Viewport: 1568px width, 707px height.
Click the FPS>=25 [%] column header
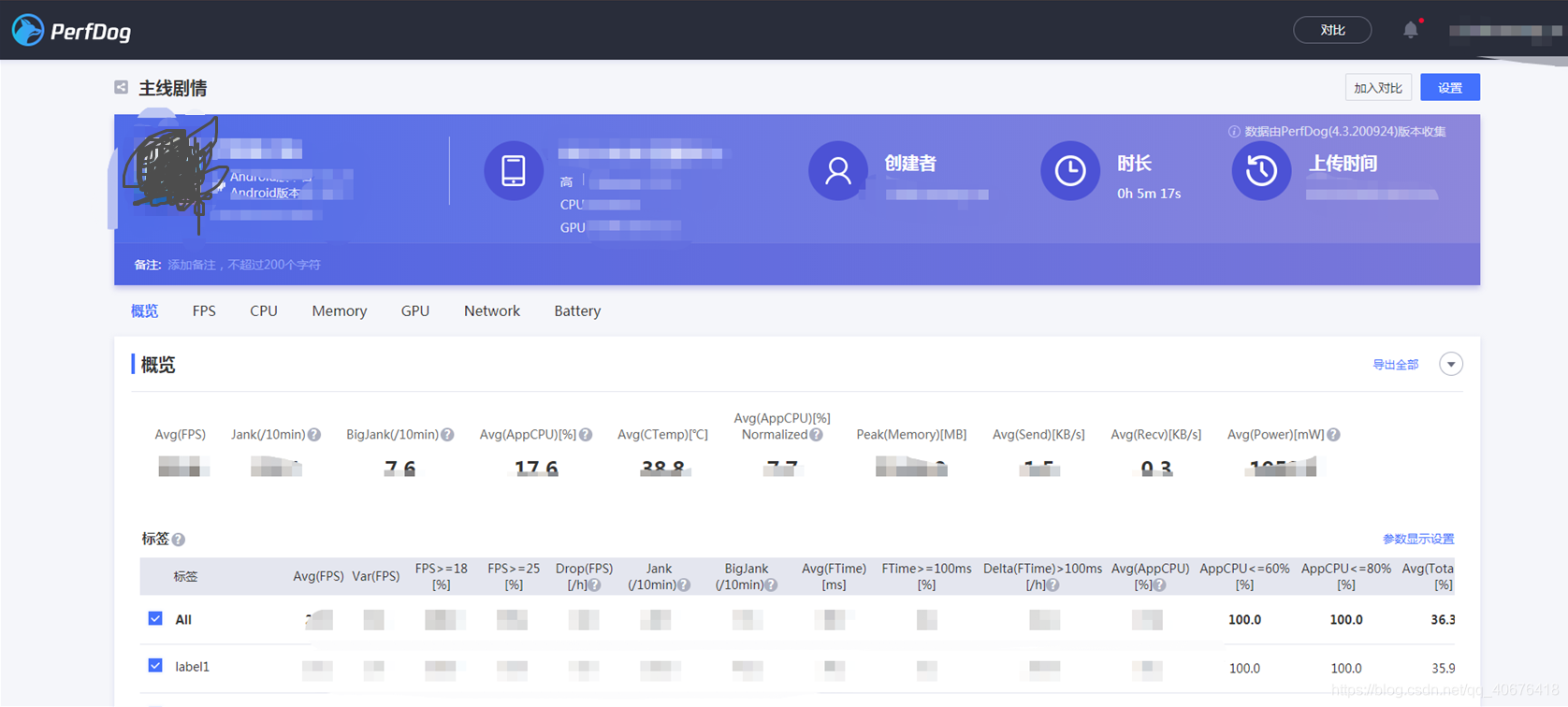[514, 576]
